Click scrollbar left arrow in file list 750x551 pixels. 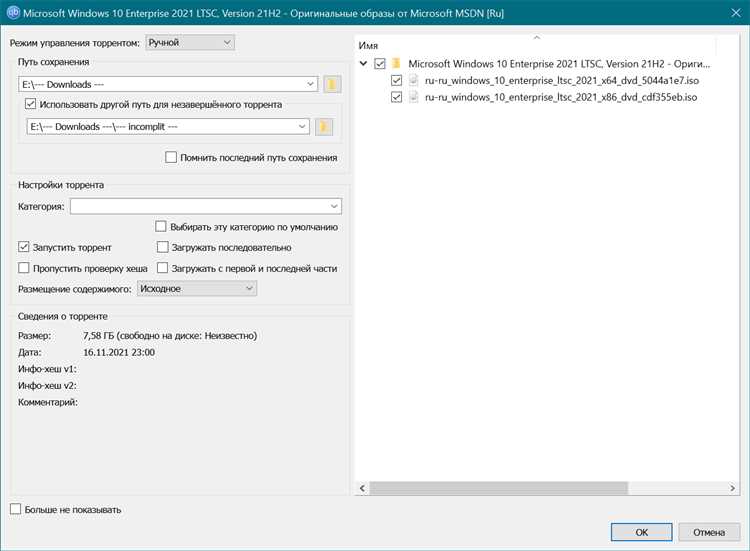362,488
